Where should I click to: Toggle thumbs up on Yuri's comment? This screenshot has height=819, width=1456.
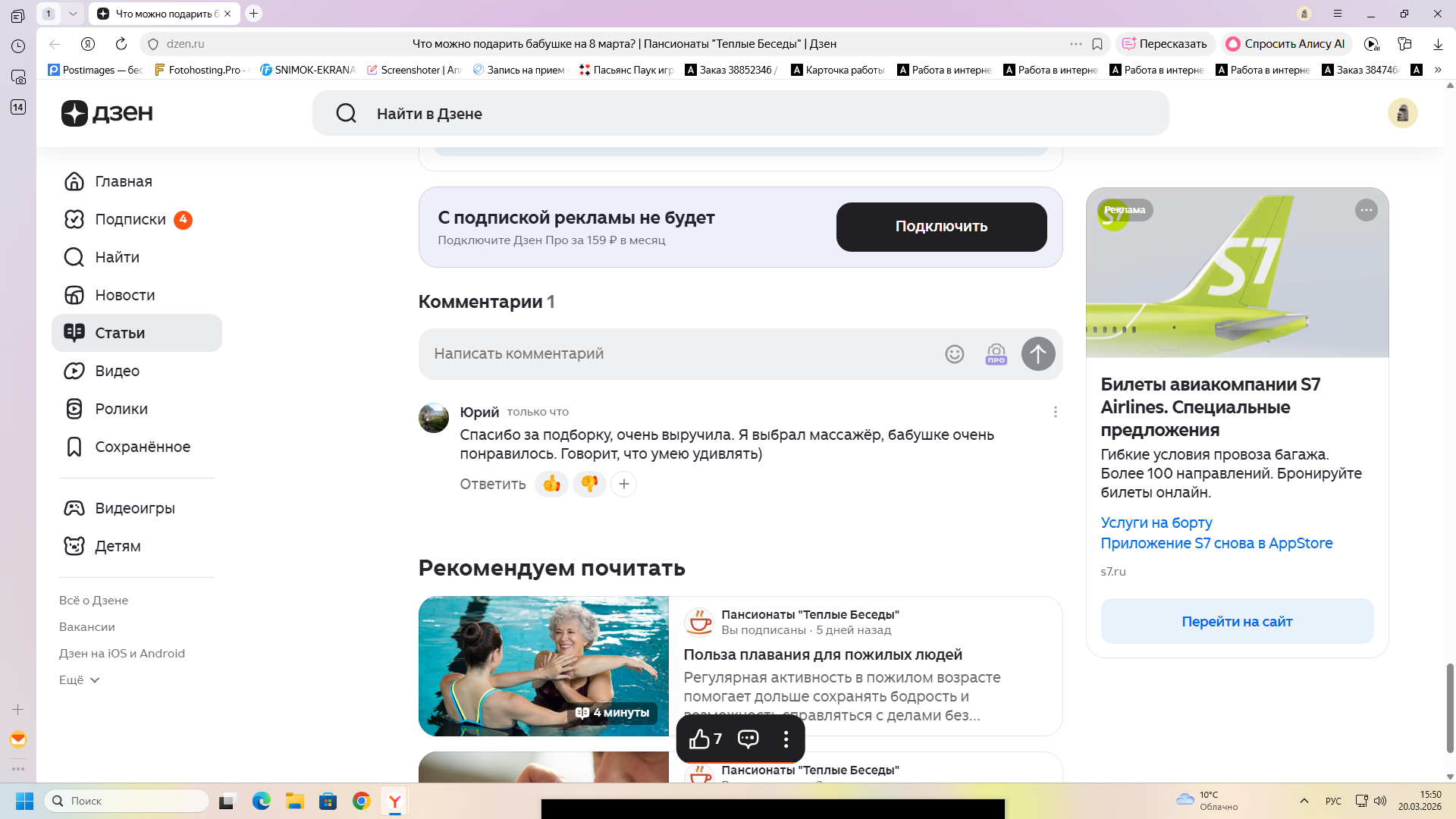pyautogui.click(x=551, y=484)
